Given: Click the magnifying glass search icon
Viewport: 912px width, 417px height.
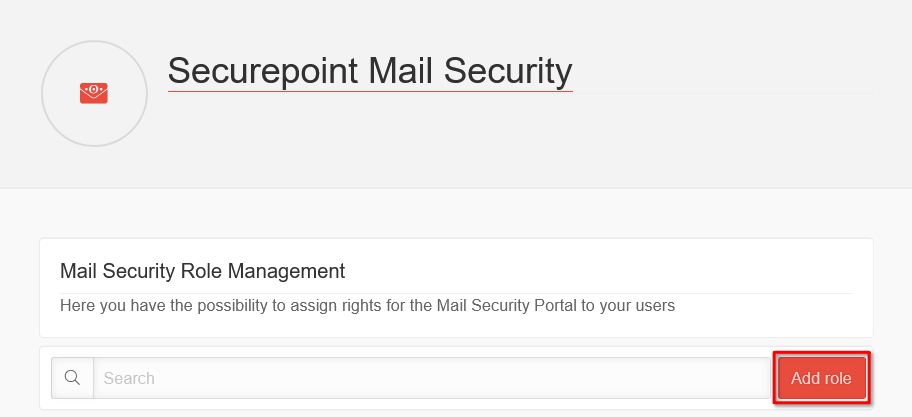Looking at the screenshot, I should [72, 378].
